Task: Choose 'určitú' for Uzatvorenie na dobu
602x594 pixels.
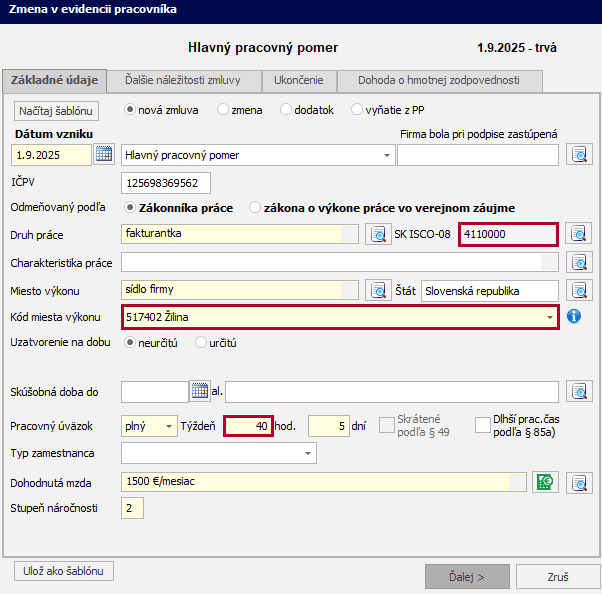Action: coord(200,343)
